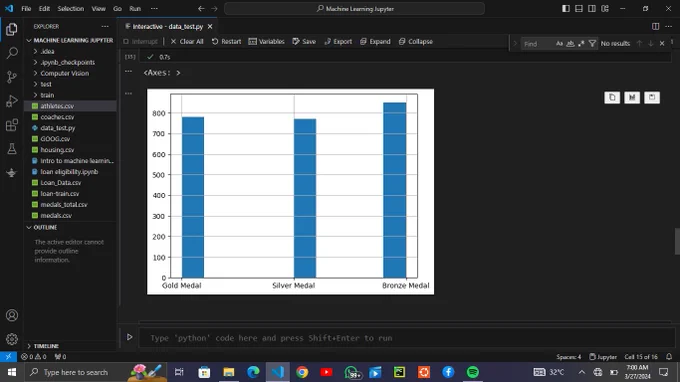Export the interactive window
Screen dimensions: 680x382
(x=338, y=42)
